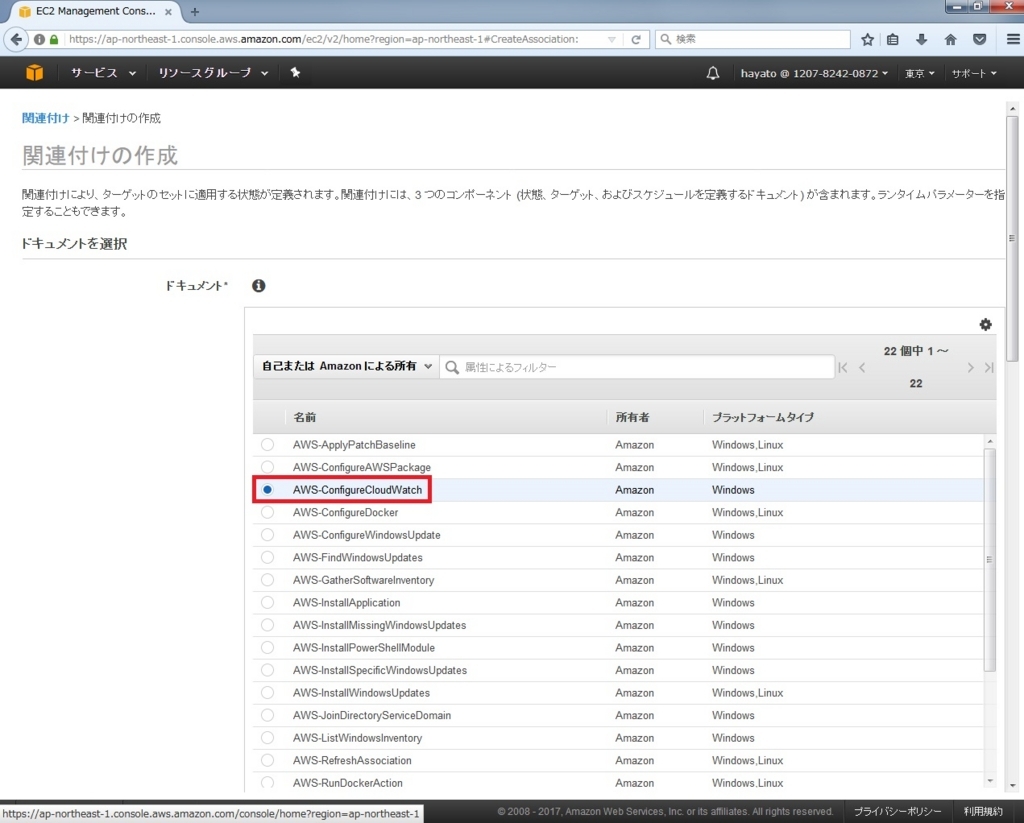Select AWS-InstallPowerShellModule radio button
Viewport: 1024px width, 823px height.
(267, 647)
